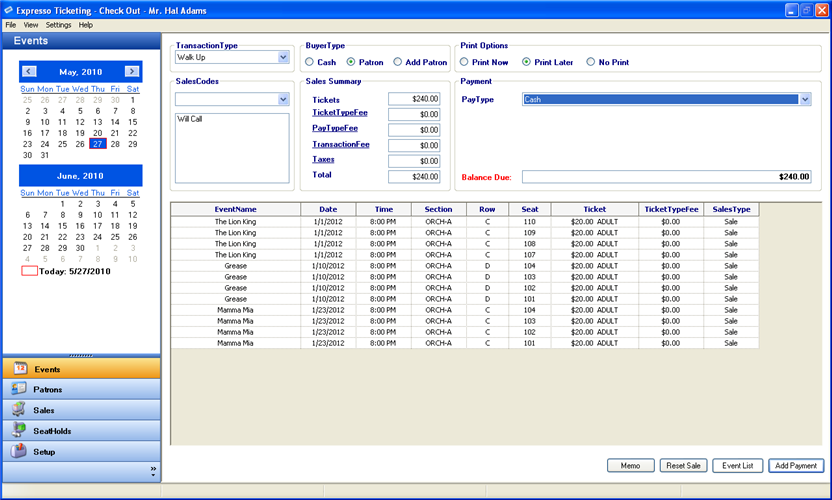Sort by the Date column header
The image size is (832, 500).
(x=328, y=209)
